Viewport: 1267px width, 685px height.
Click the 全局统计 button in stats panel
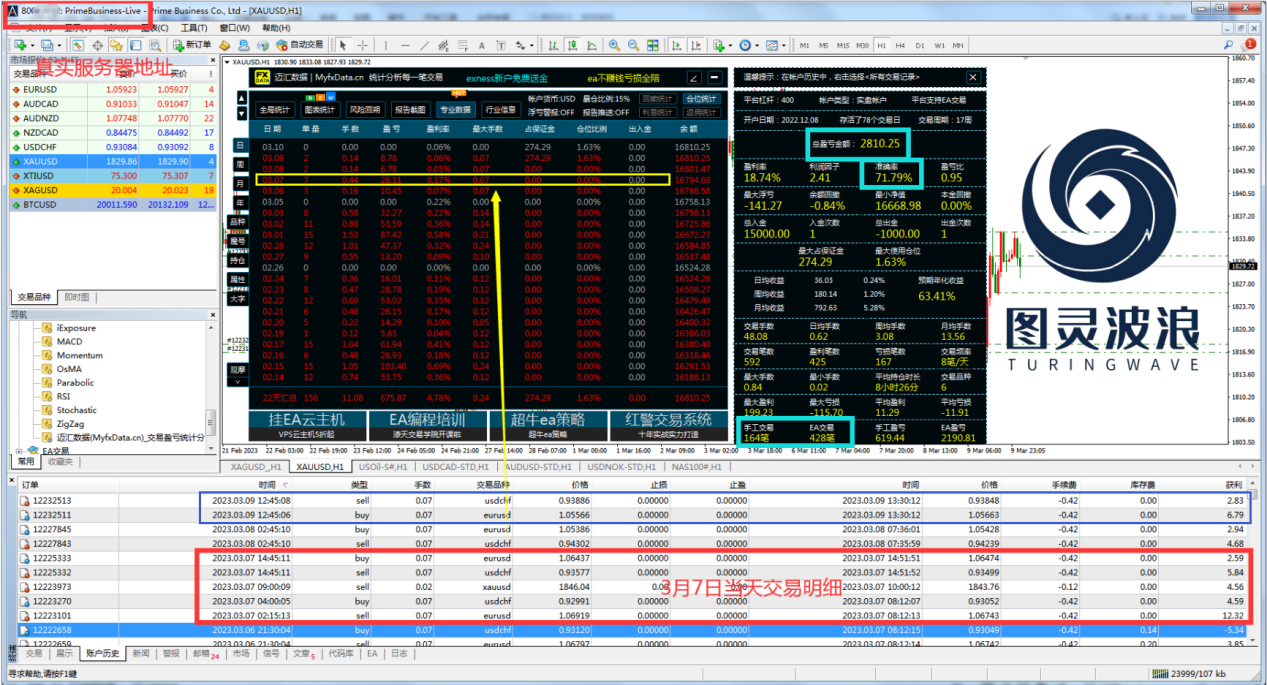275,110
